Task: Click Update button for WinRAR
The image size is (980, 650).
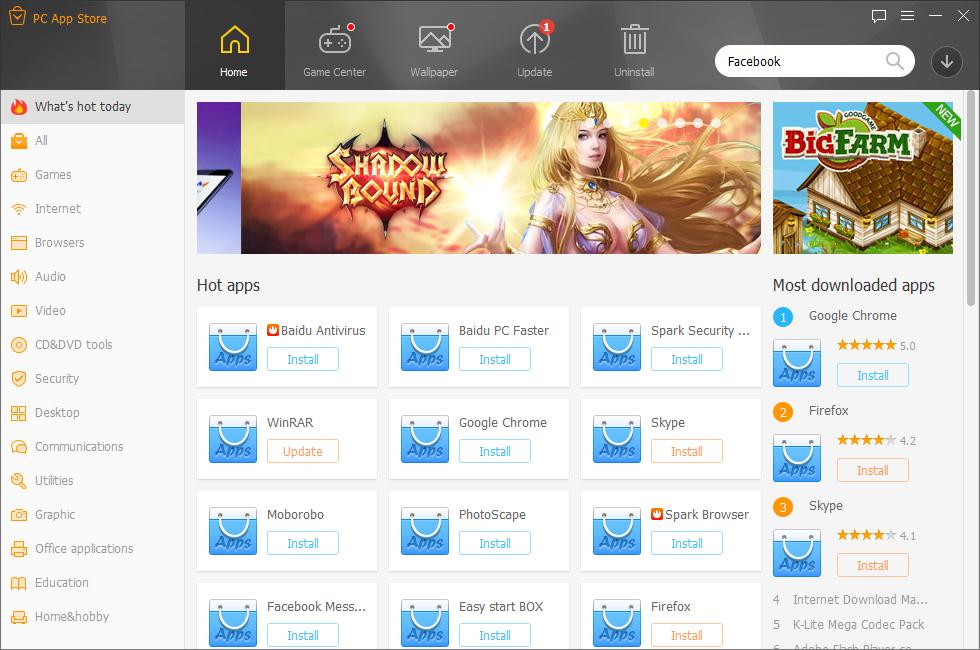Action: pyautogui.click(x=302, y=451)
